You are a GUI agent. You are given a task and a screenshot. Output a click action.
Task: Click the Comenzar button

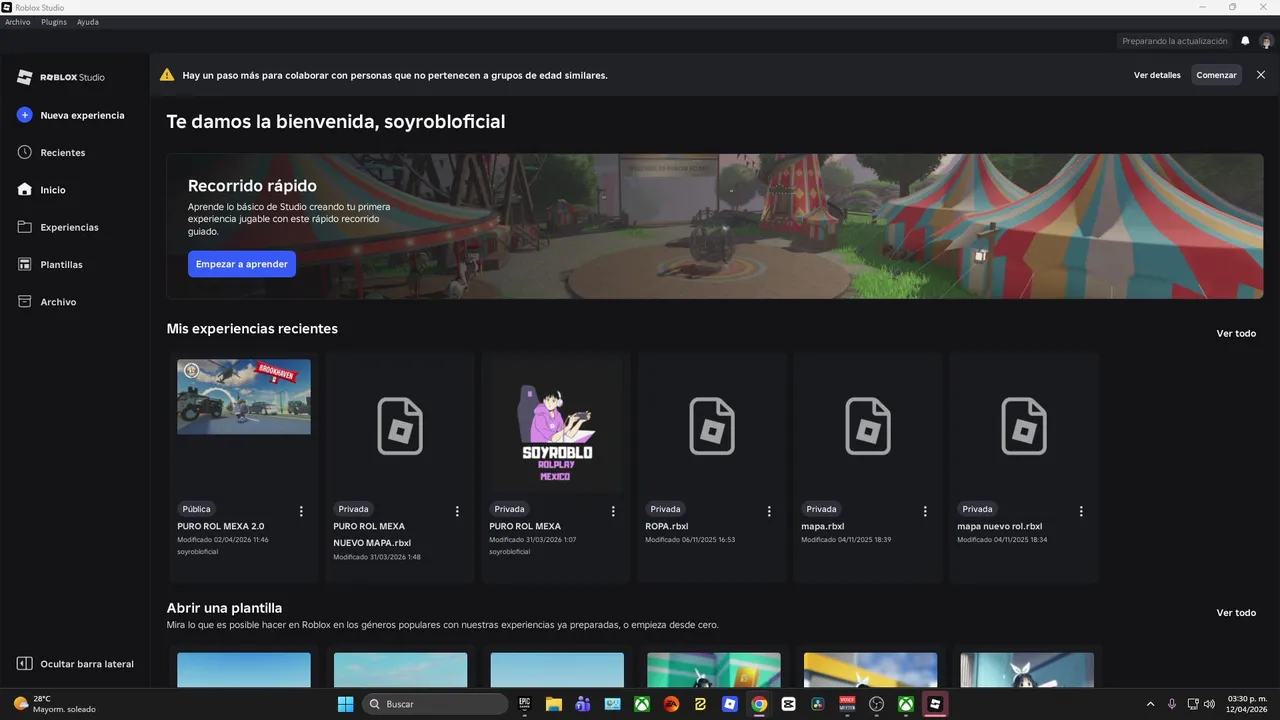pyautogui.click(x=1216, y=75)
